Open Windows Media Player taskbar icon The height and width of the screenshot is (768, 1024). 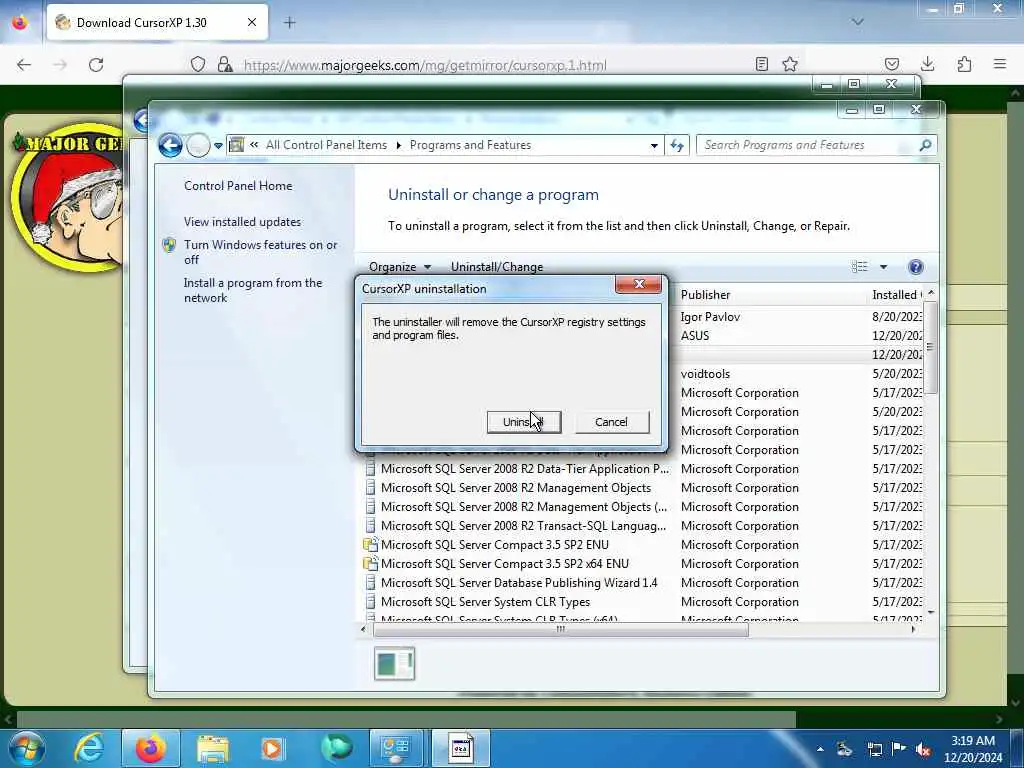[x=273, y=748]
